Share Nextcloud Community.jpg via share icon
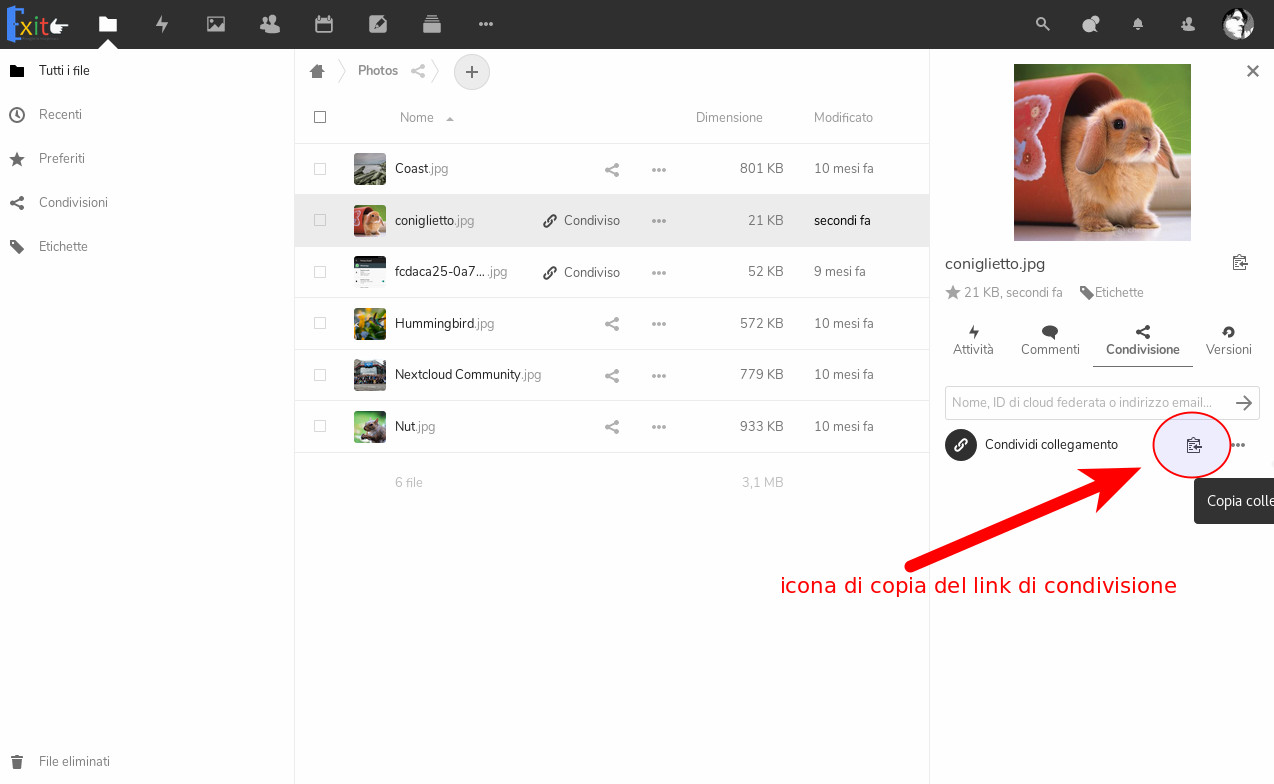 point(612,375)
